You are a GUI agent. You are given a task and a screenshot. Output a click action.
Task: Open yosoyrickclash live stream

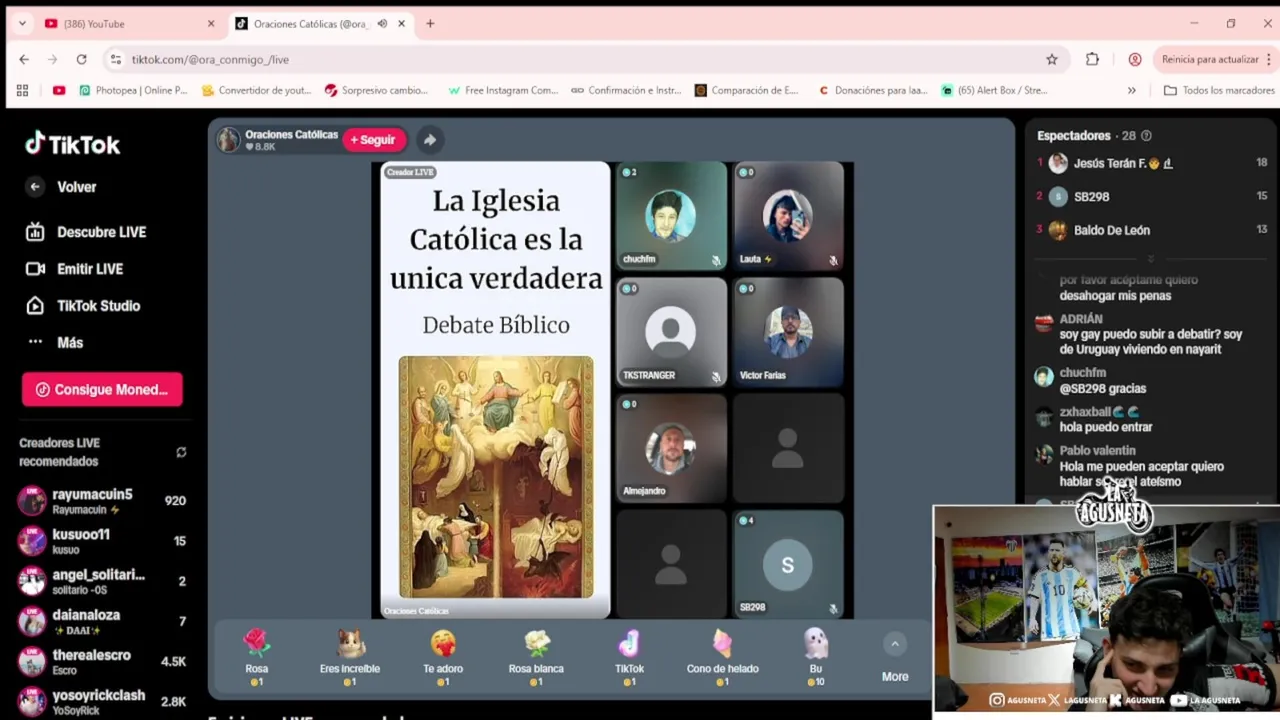pyautogui.click(x=102, y=701)
